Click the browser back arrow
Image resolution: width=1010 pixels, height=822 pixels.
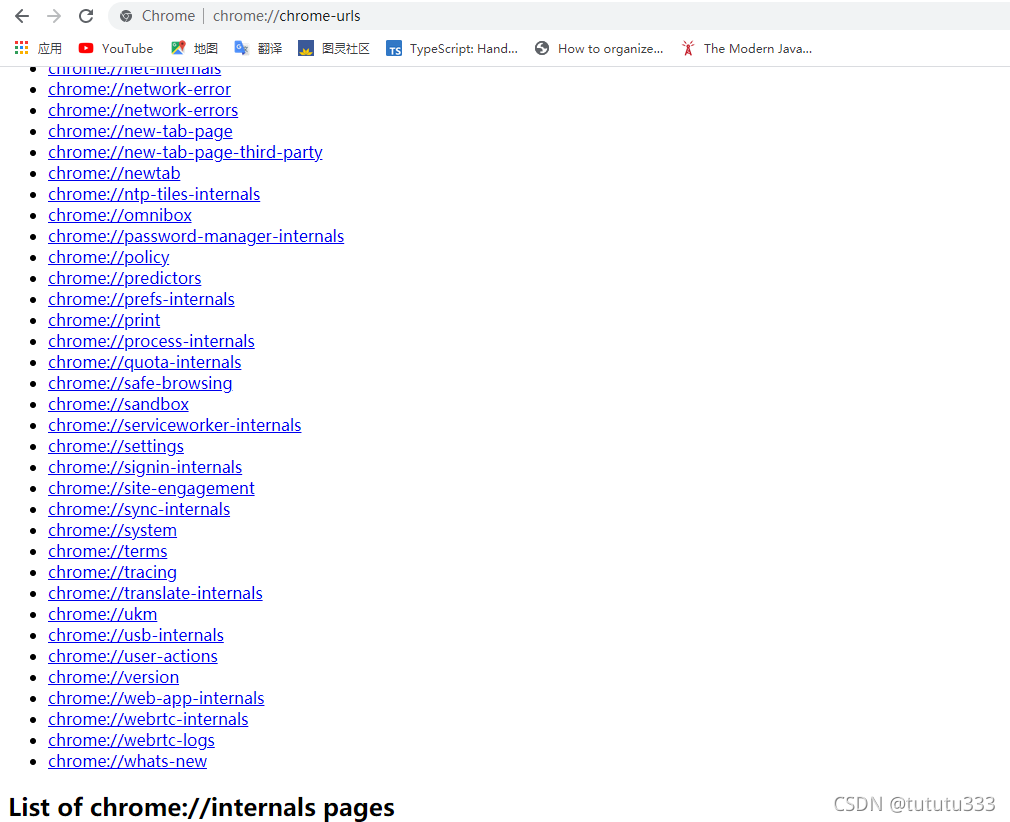tap(22, 16)
